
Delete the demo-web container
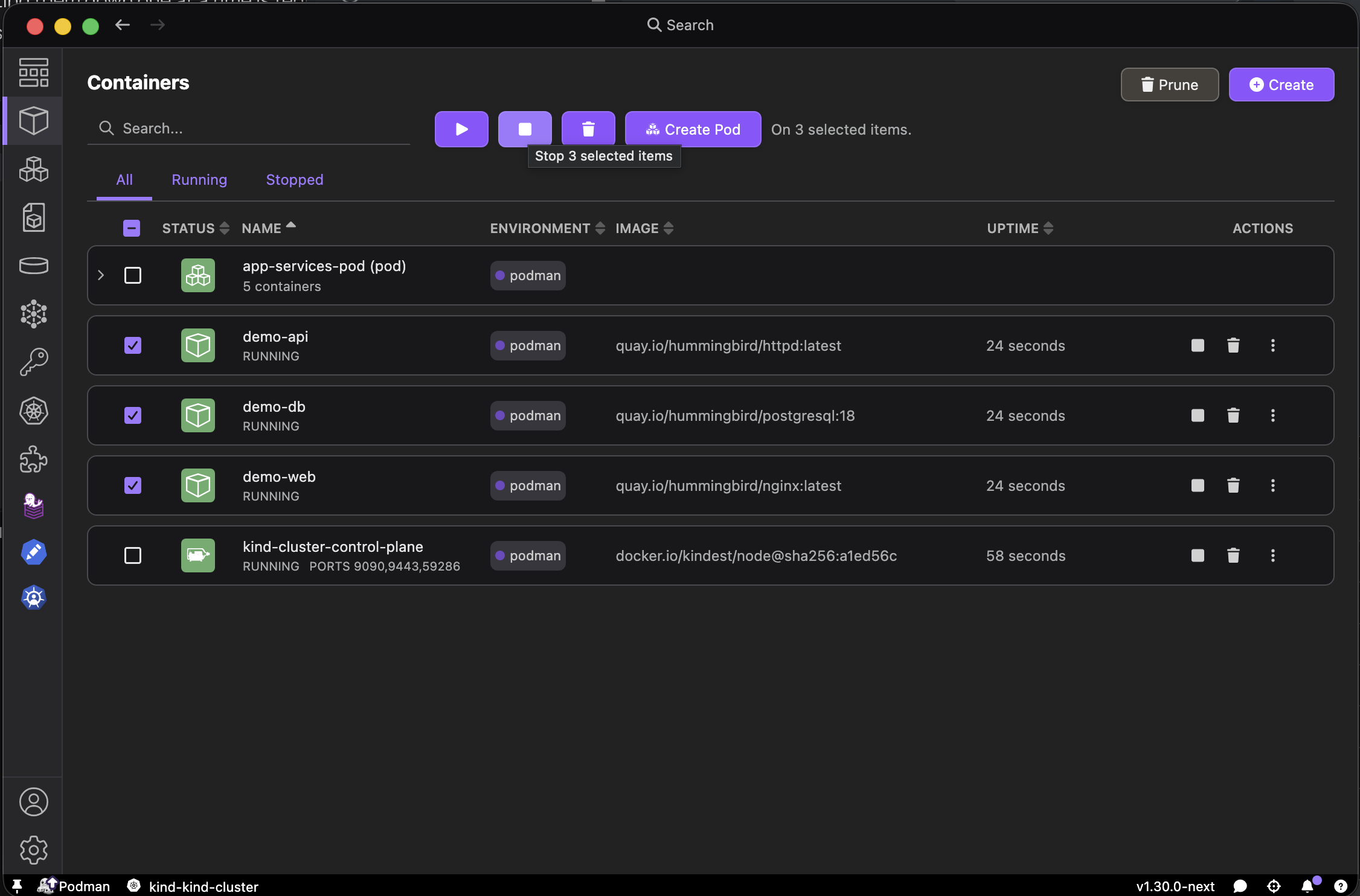(1233, 485)
